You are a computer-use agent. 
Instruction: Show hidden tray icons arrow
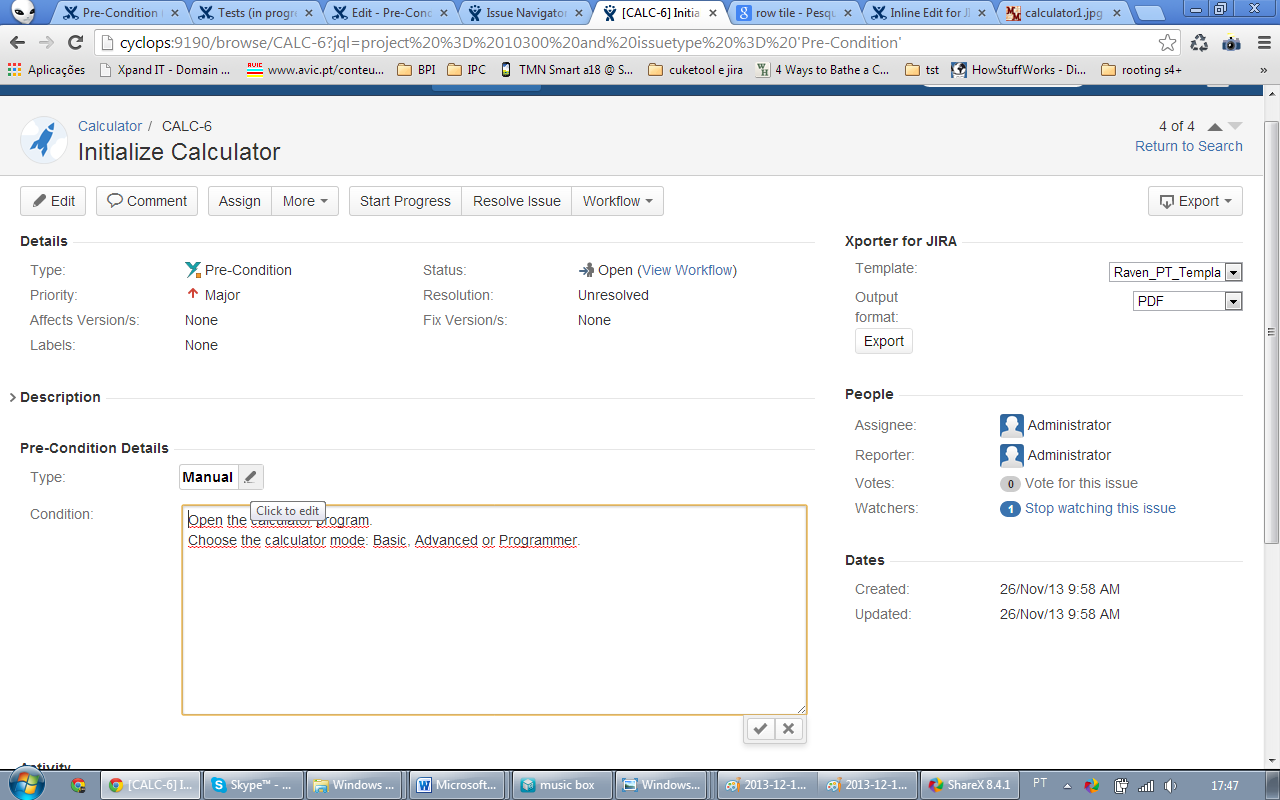(x=1067, y=785)
